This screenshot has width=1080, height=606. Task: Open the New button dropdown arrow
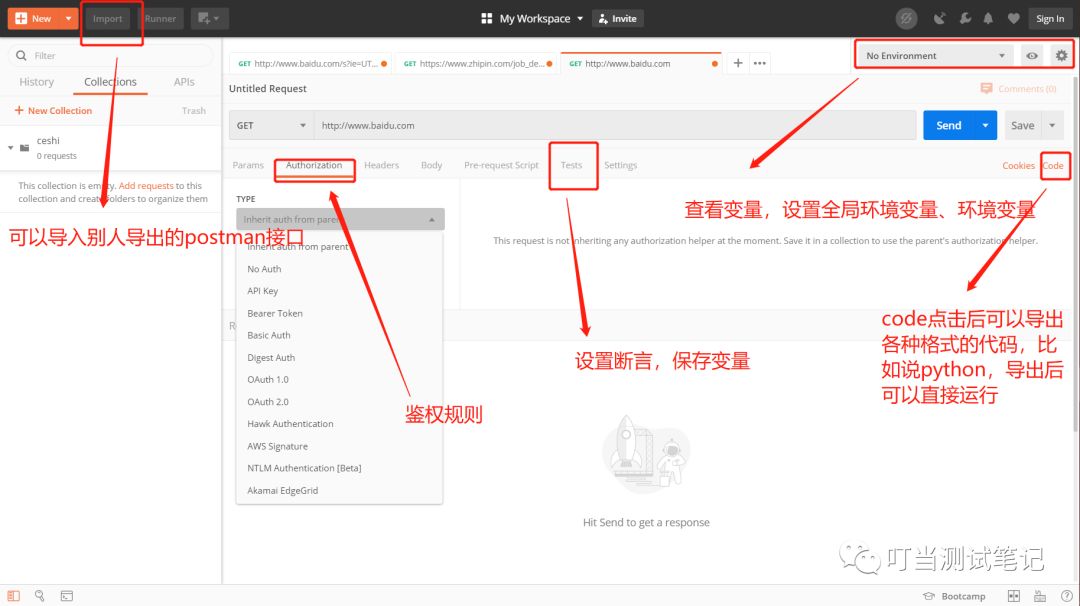click(x=68, y=19)
